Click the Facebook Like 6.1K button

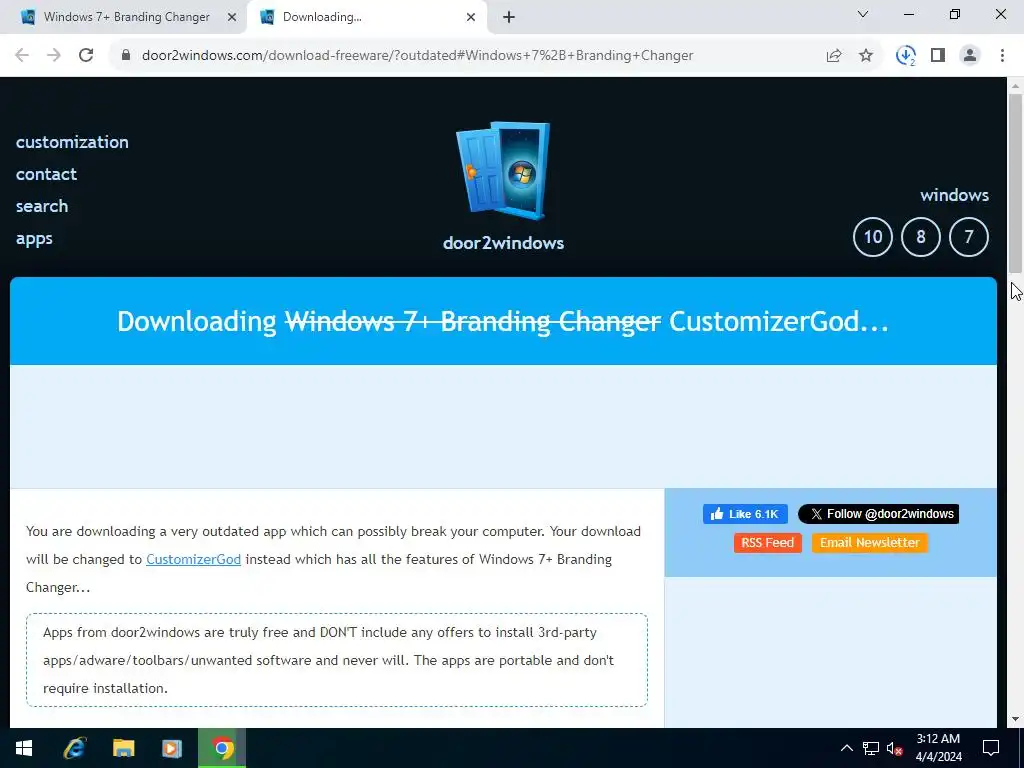(745, 514)
